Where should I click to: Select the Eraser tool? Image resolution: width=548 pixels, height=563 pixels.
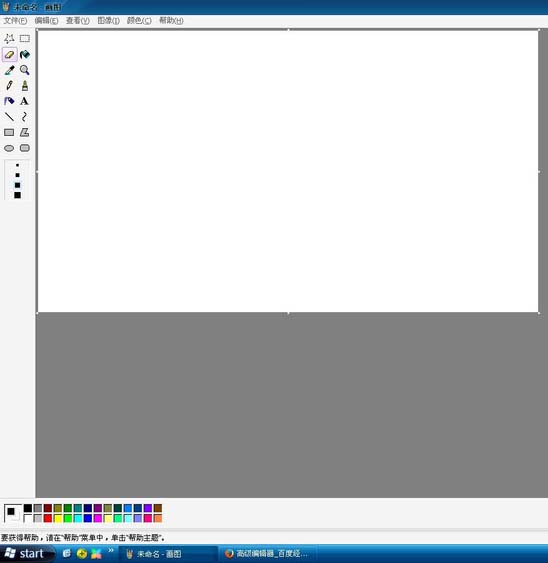click(9, 55)
